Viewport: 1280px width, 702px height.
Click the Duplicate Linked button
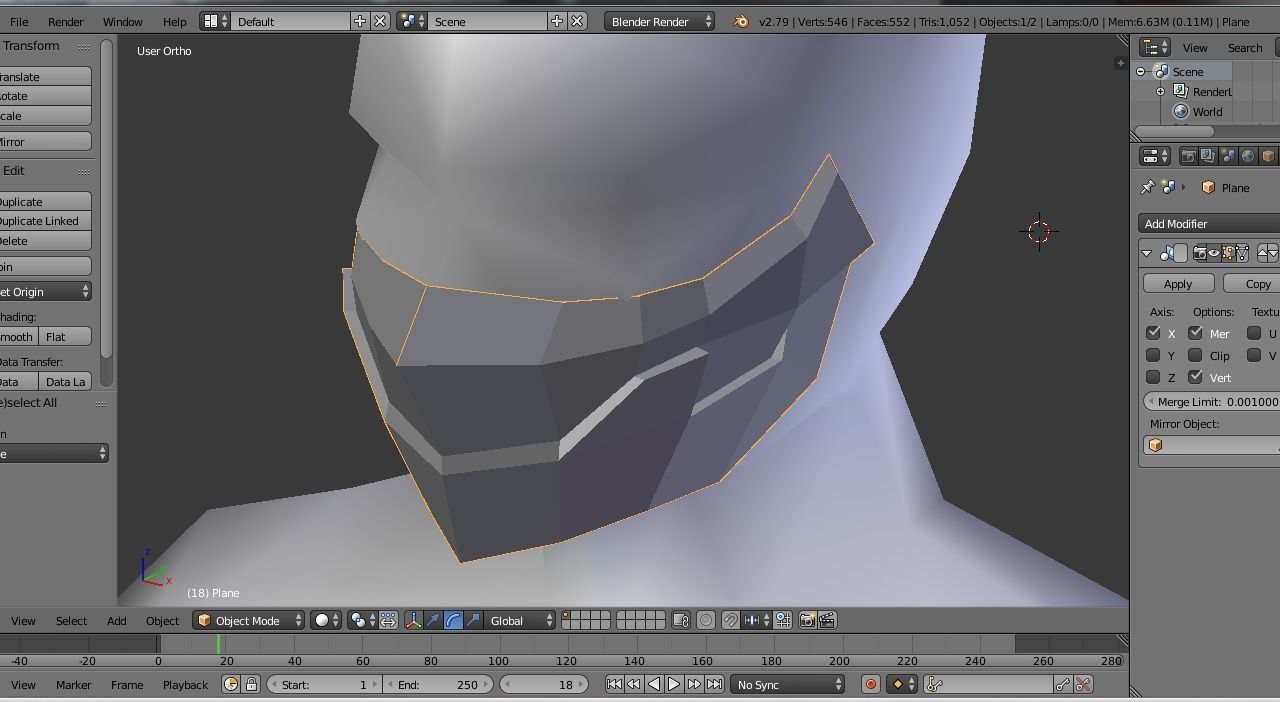(45, 221)
